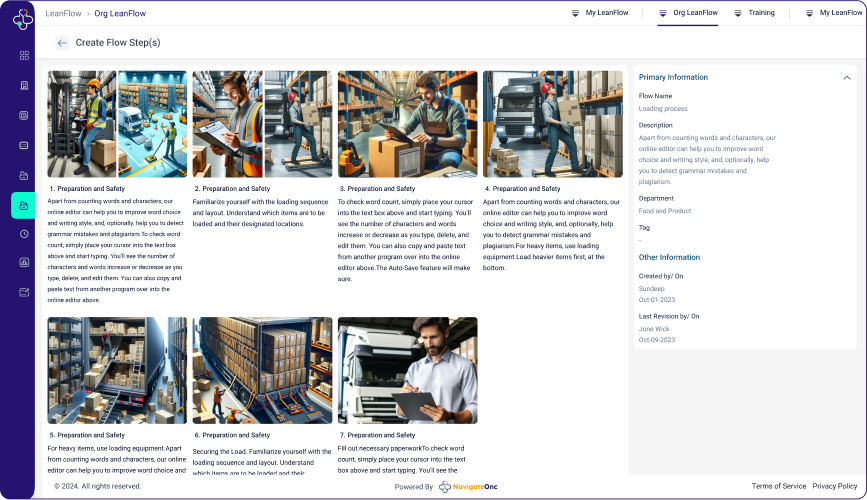Collapse the Primary Information panel chevron
This screenshot has height=500, width=867.
tap(846, 77)
